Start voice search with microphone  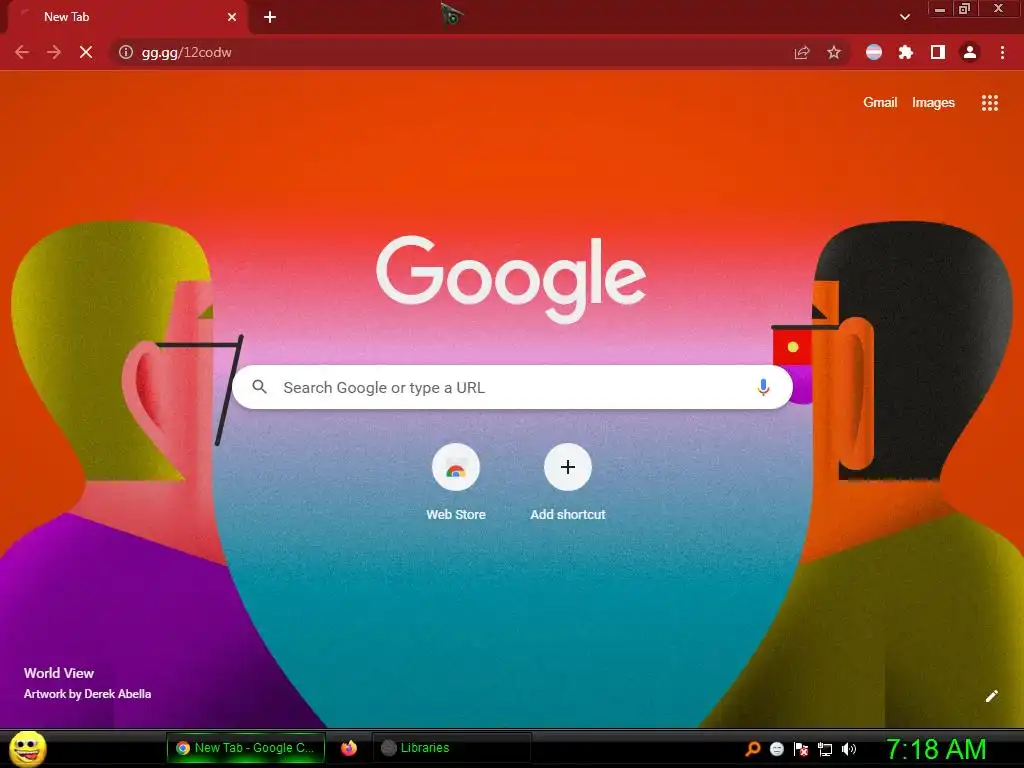click(x=762, y=387)
